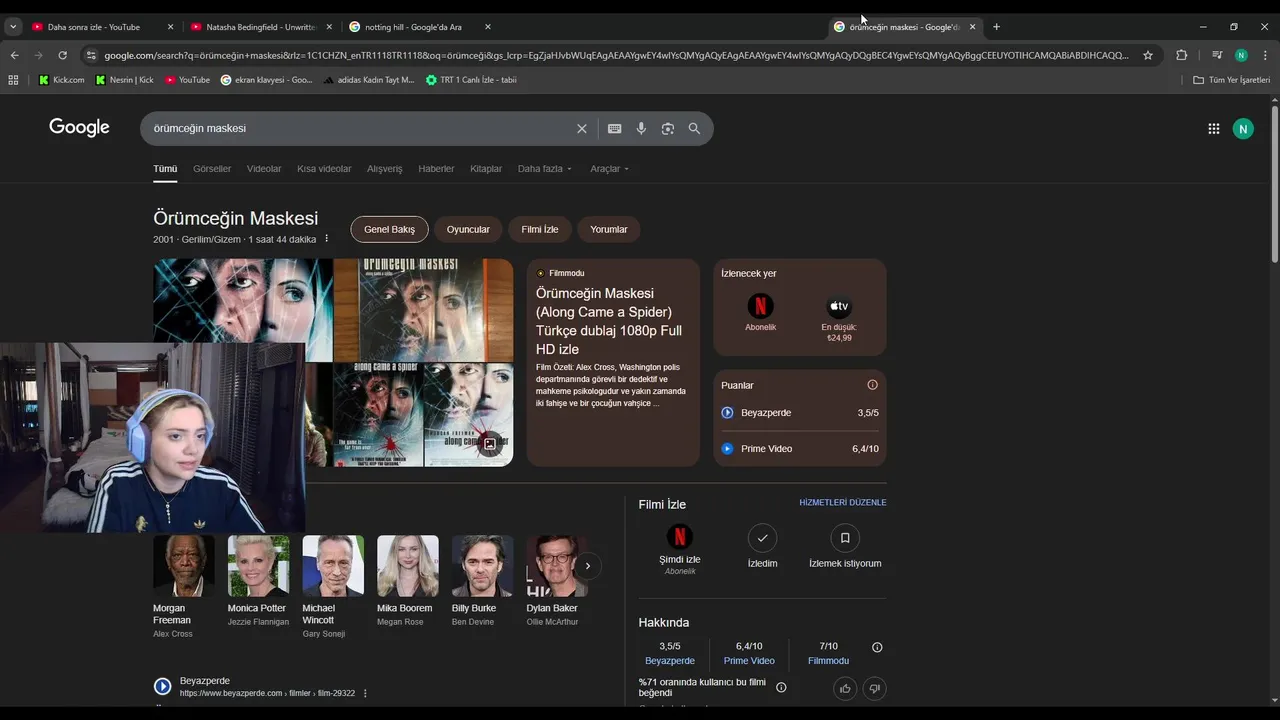The height and width of the screenshot is (720, 1280).
Task: Select the Genel Bakış chip
Action: coord(389,229)
